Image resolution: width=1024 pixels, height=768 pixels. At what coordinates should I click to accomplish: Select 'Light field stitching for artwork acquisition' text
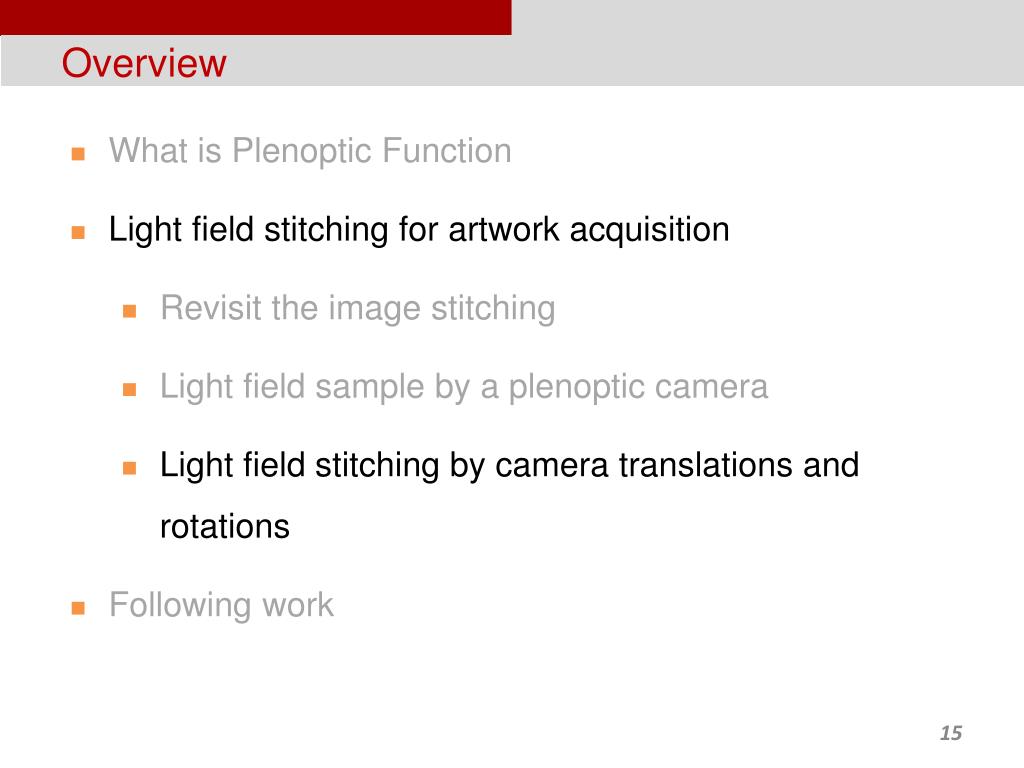point(419,230)
